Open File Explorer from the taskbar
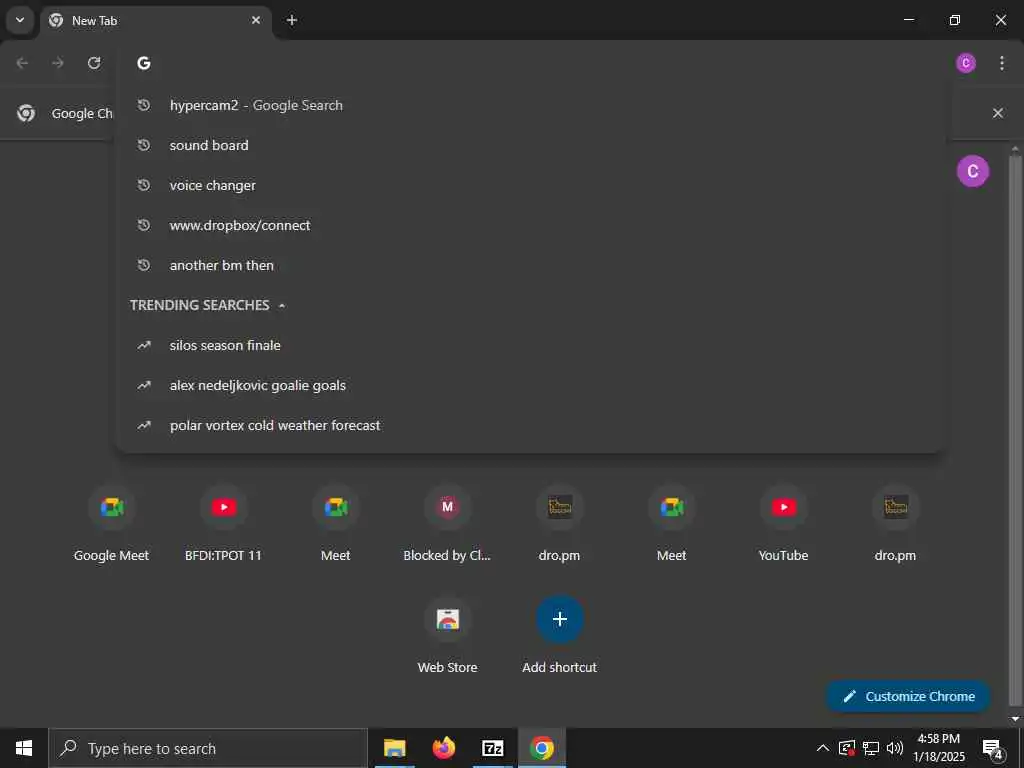The width and height of the screenshot is (1024, 768). pos(394,748)
